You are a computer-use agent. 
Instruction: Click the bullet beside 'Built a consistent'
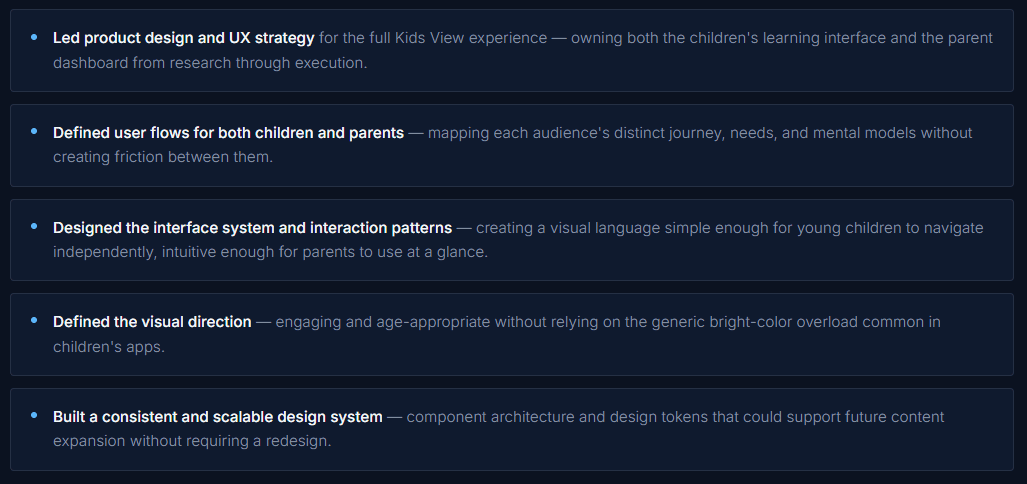click(34, 416)
